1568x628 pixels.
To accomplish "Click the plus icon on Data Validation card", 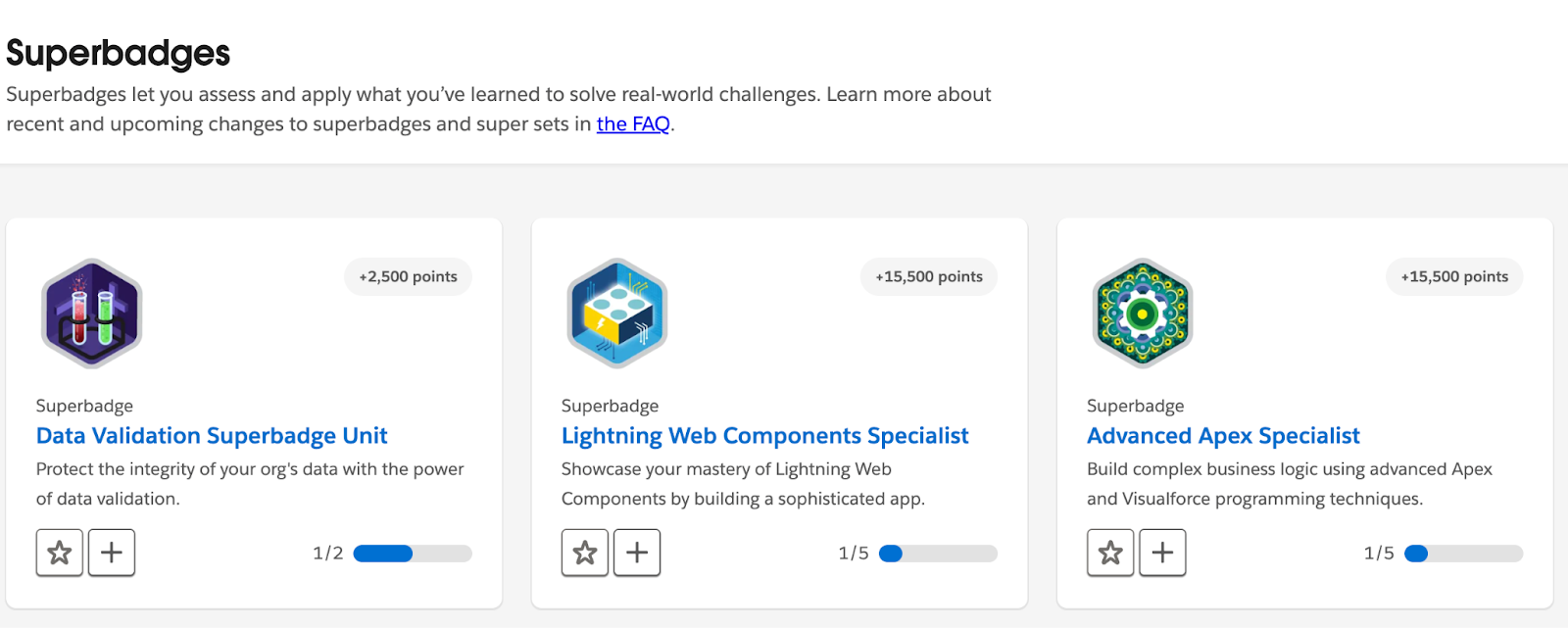I will [111, 552].
